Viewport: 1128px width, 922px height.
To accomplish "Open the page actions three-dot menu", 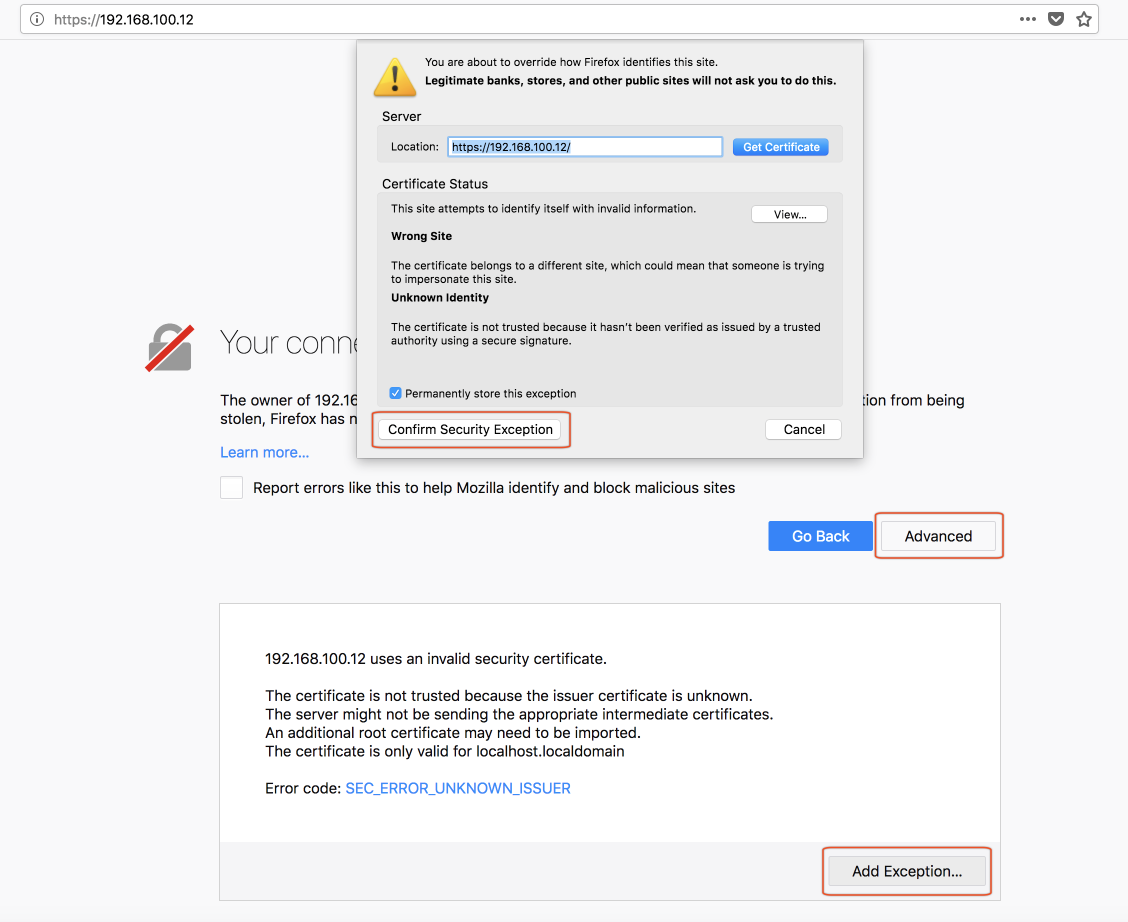I will pos(1028,19).
